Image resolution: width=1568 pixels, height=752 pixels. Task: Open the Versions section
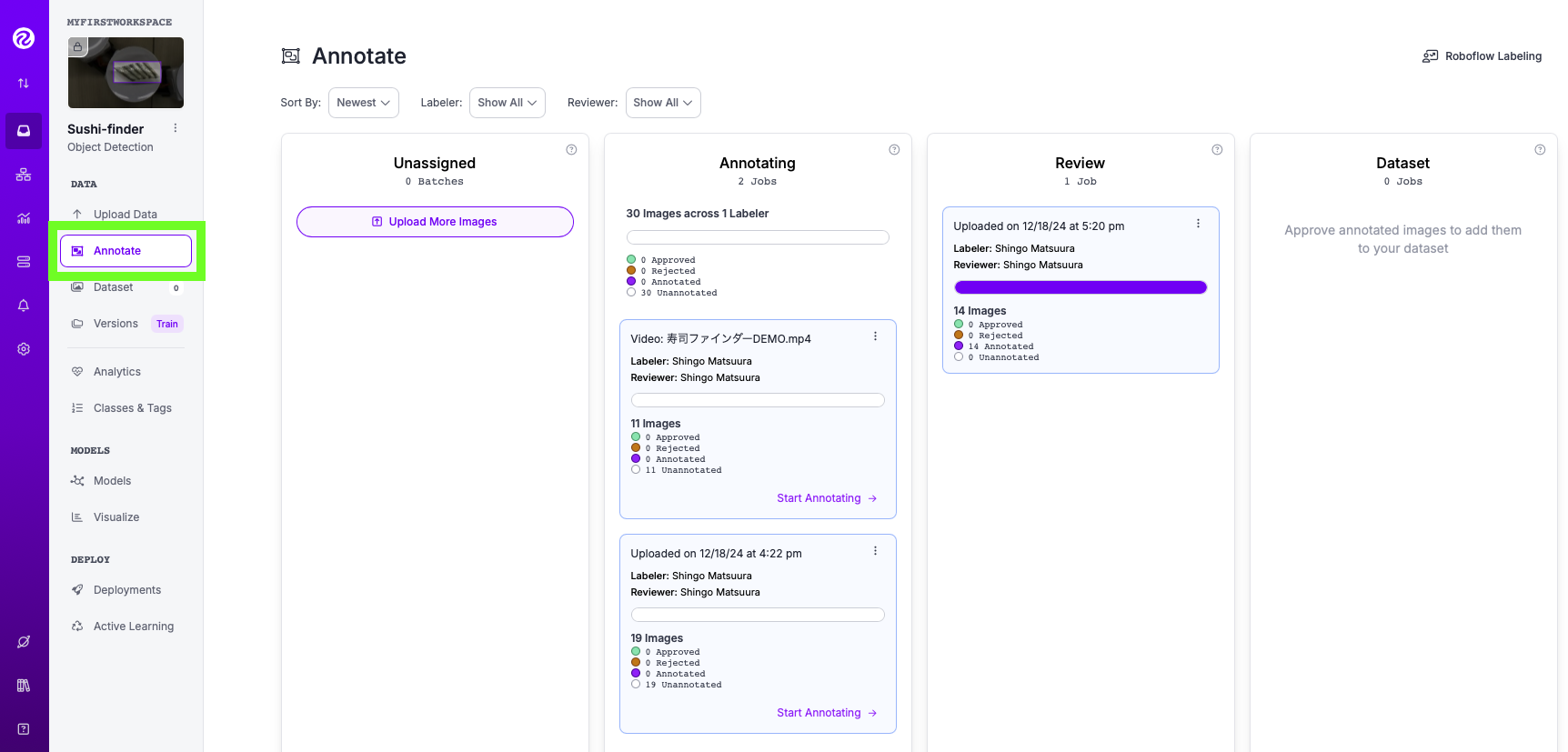[116, 324]
